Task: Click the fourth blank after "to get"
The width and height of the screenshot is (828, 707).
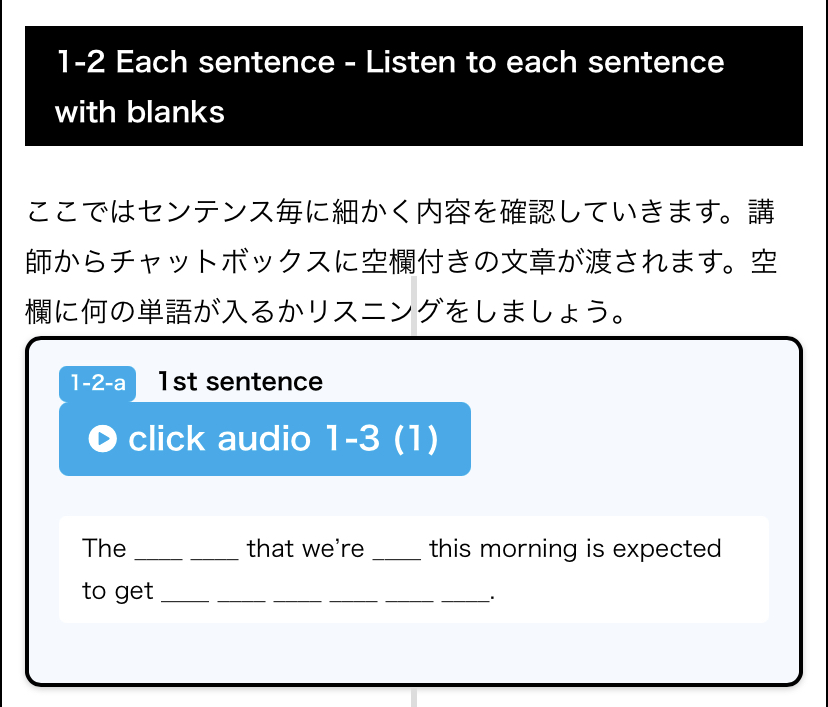Action: coord(353,594)
